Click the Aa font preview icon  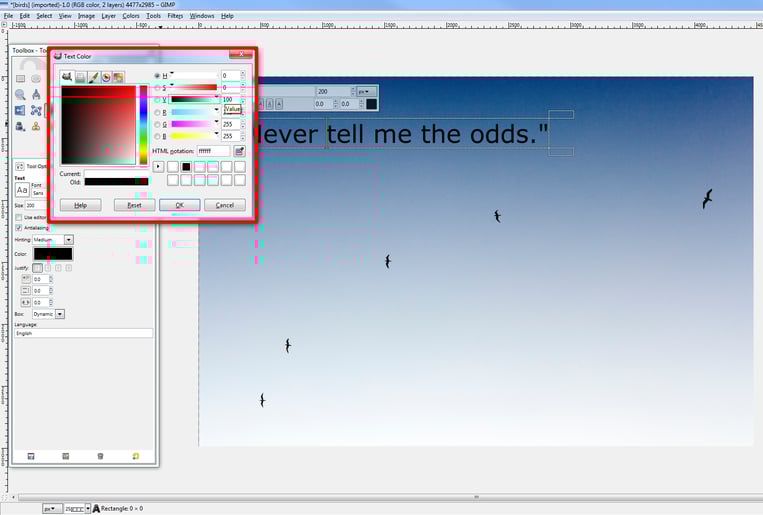click(x=22, y=190)
